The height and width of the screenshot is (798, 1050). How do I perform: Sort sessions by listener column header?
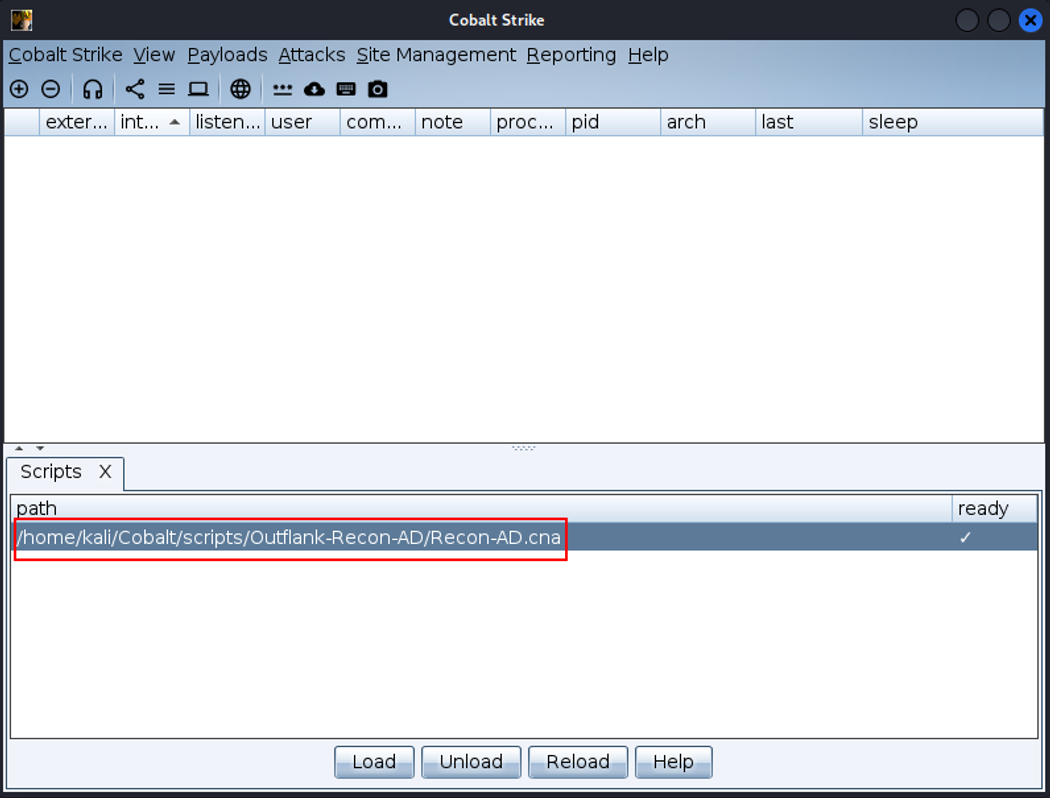click(228, 123)
